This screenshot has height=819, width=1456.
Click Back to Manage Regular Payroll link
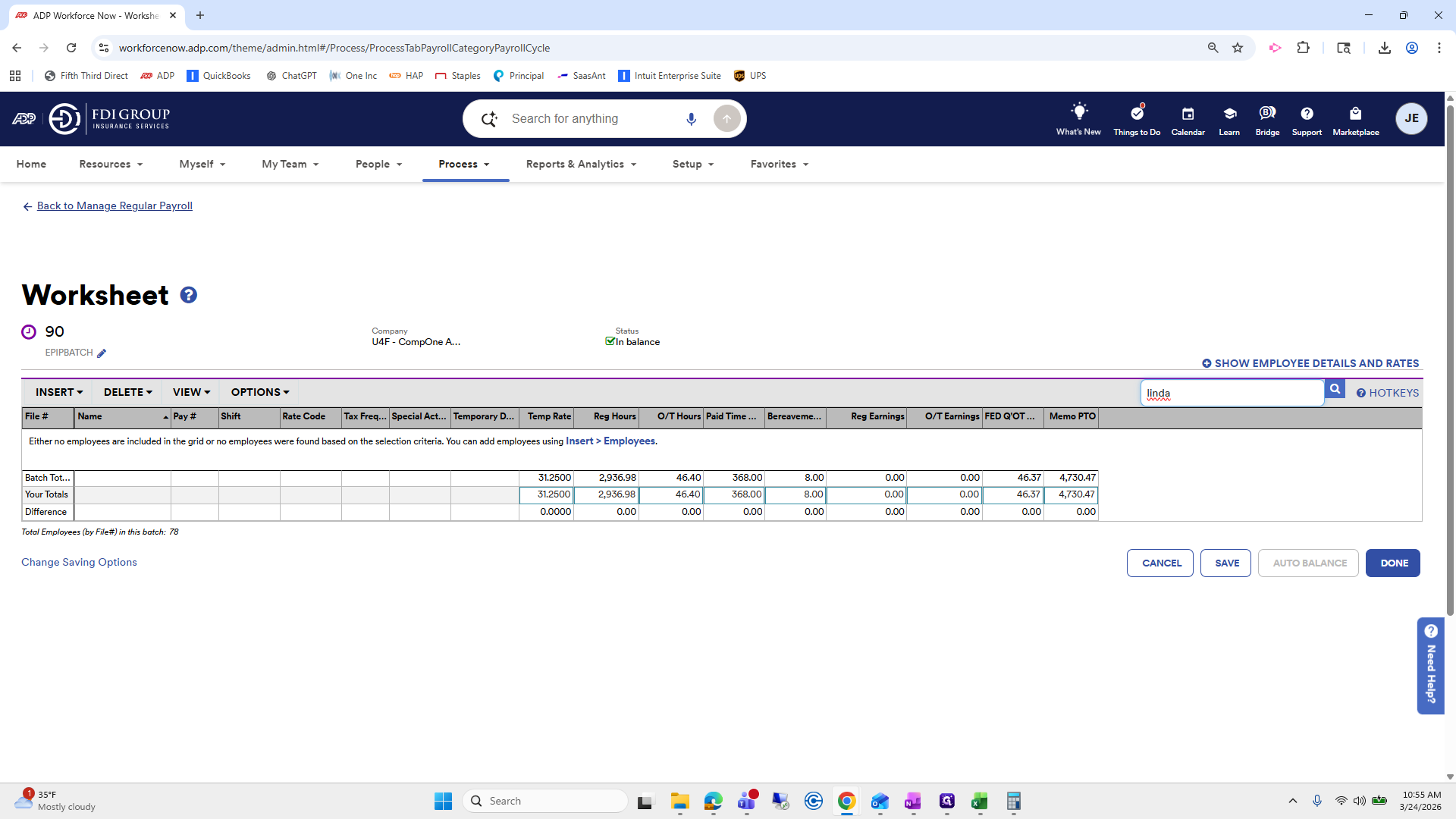pos(115,206)
